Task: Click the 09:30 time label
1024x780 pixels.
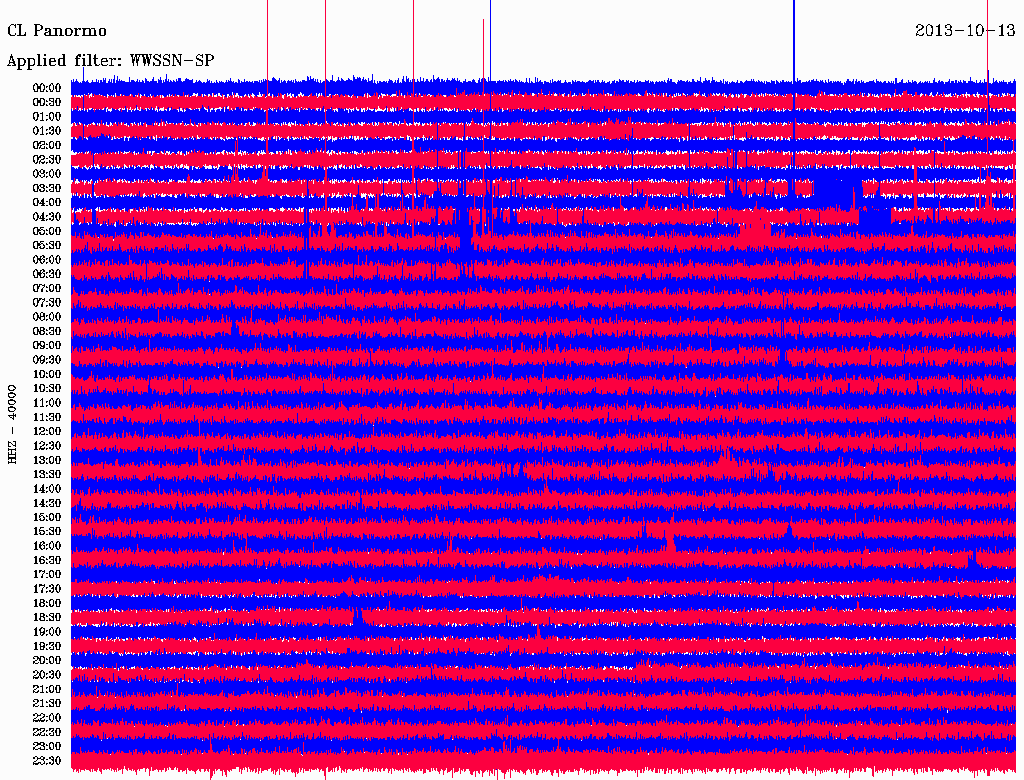Action: 46,360
